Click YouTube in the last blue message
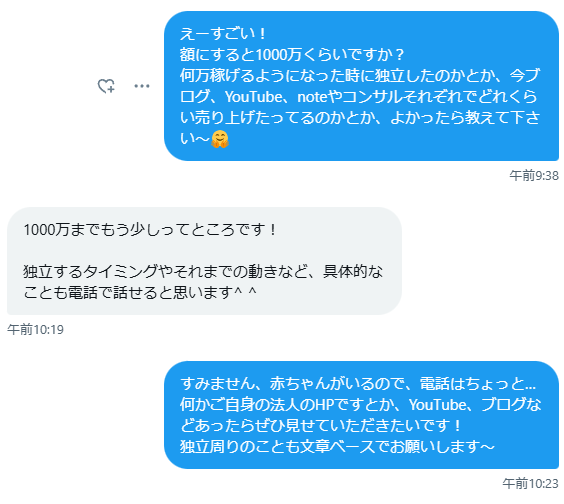Screen dimensions: 564x504 coord(438,405)
